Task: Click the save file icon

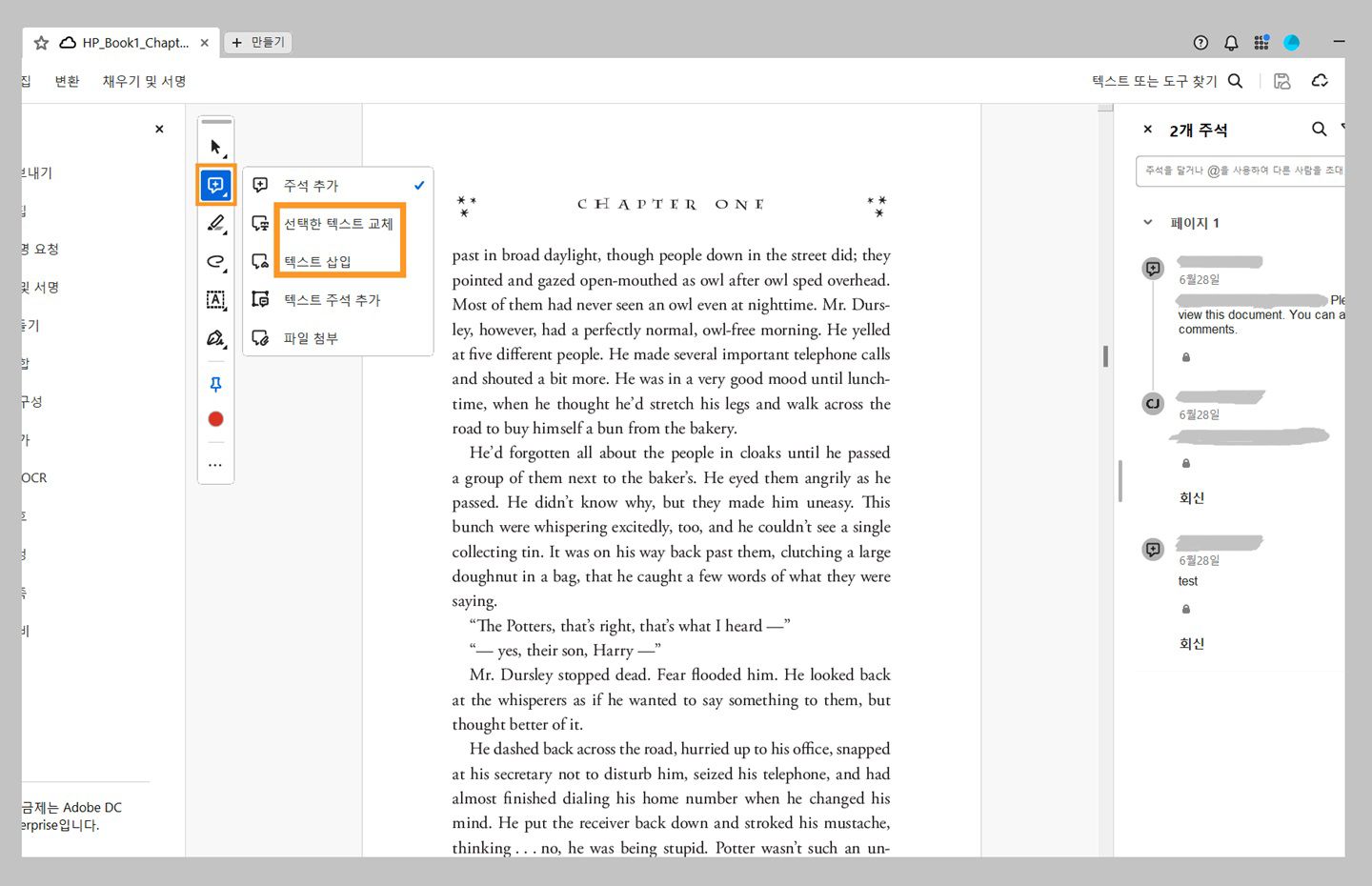Action: tap(1282, 81)
